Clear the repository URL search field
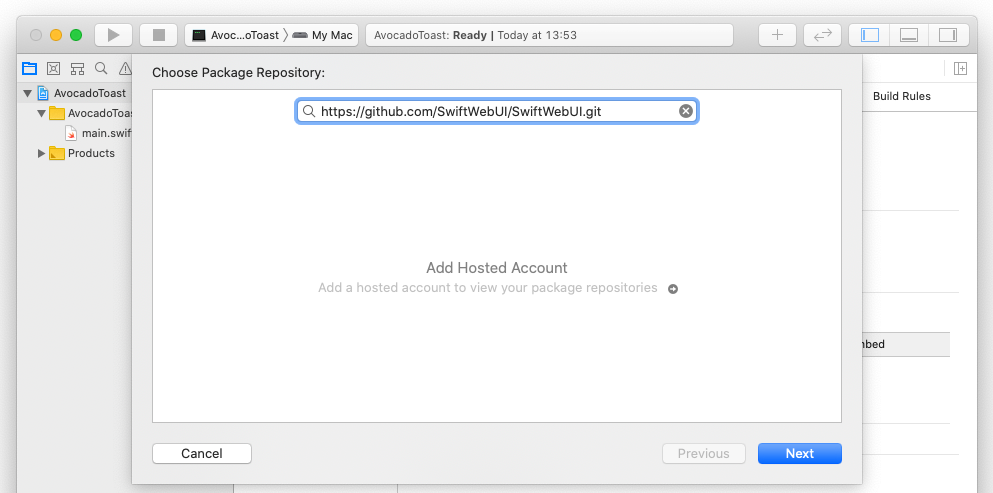 (686, 112)
